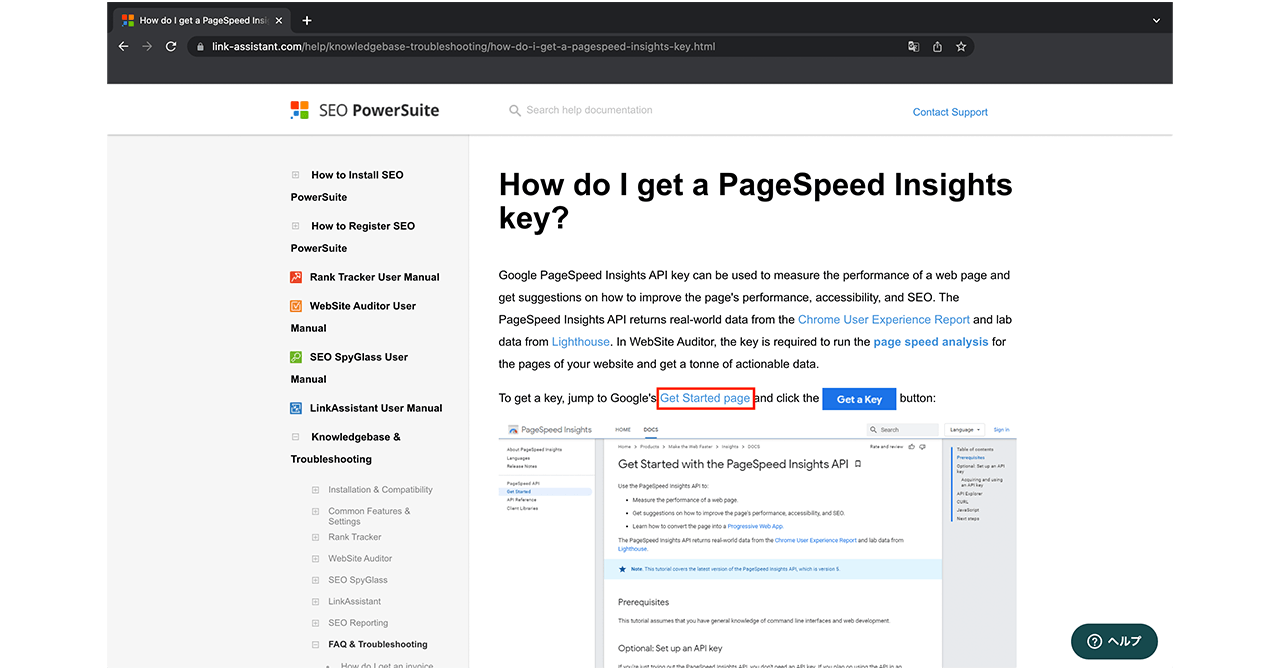Open WebSite Auditor User Manual

pos(362,306)
